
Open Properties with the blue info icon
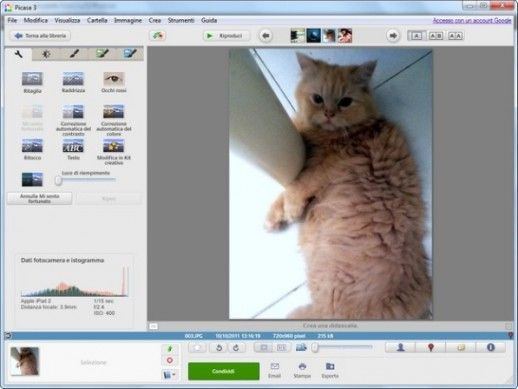click(x=491, y=347)
